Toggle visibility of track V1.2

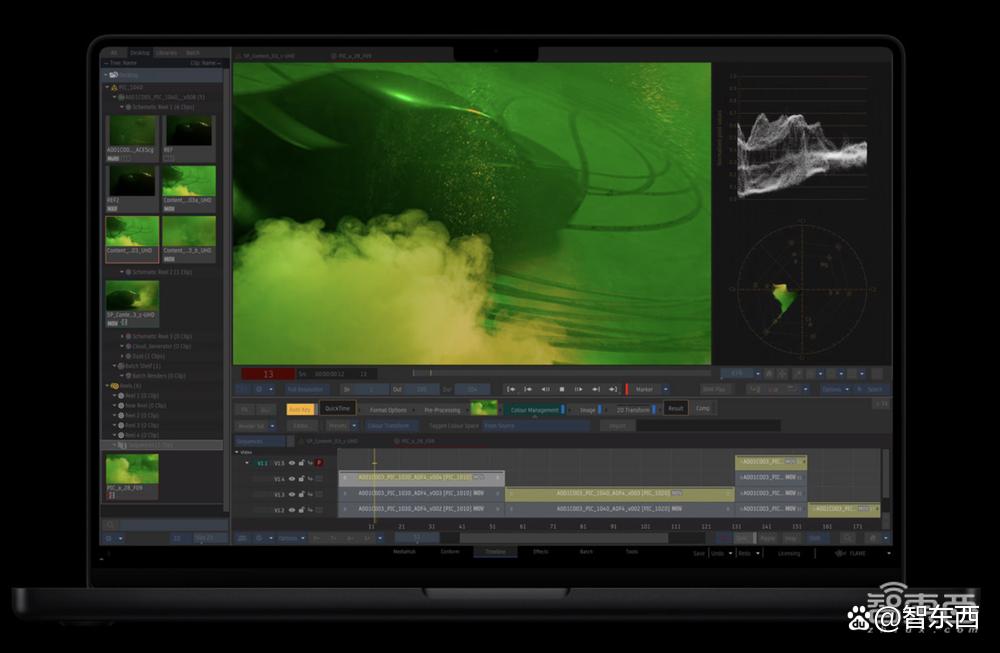point(292,510)
